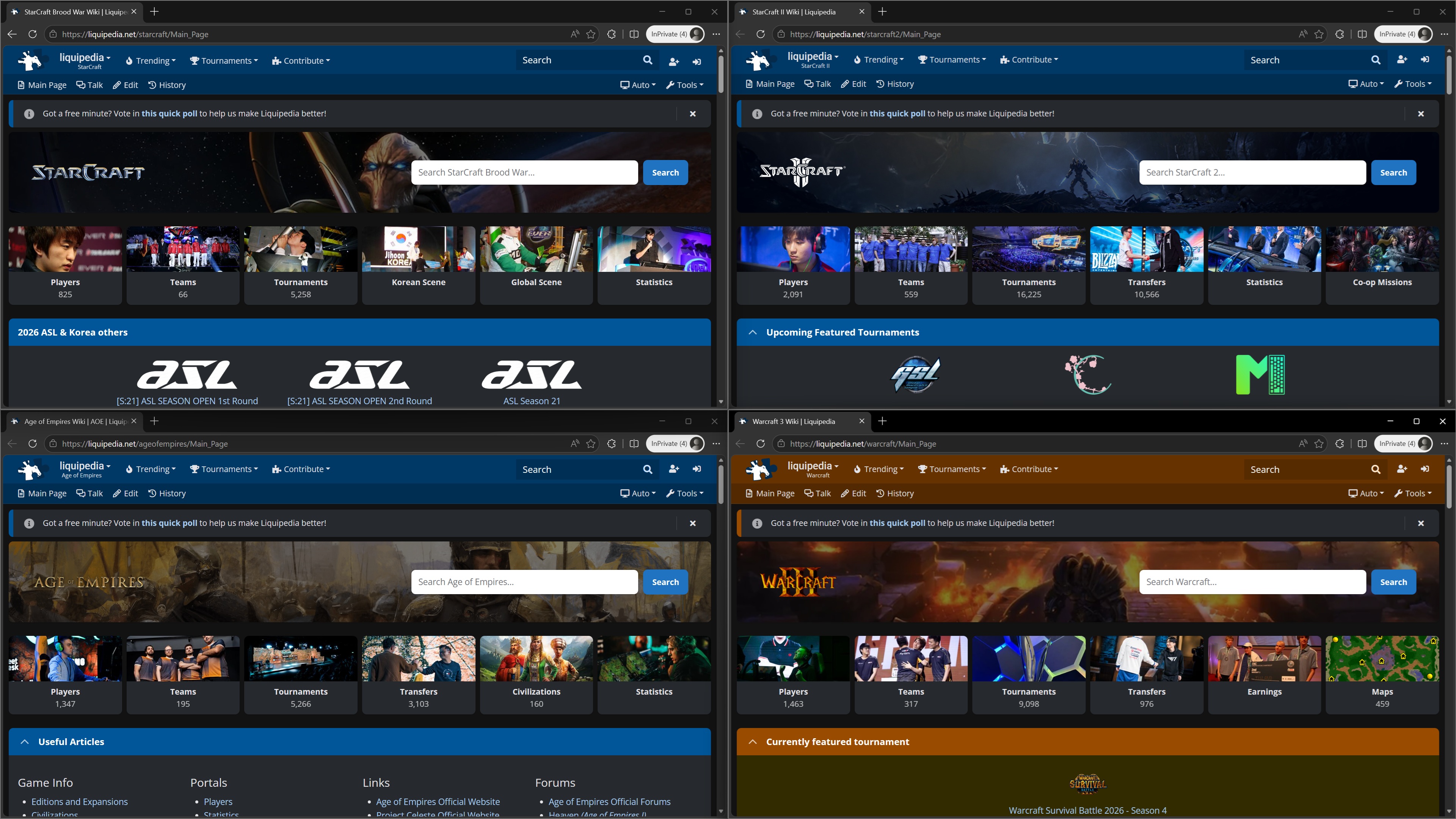Open the Auto theme dropdown in Warcraft wiki
The width and height of the screenshot is (1456, 819).
(x=1366, y=493)
